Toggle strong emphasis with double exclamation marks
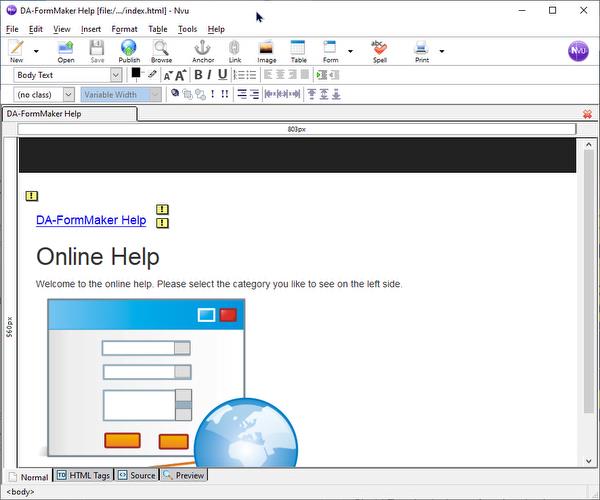This screenshot has width=600, height=500. point(225,94)
